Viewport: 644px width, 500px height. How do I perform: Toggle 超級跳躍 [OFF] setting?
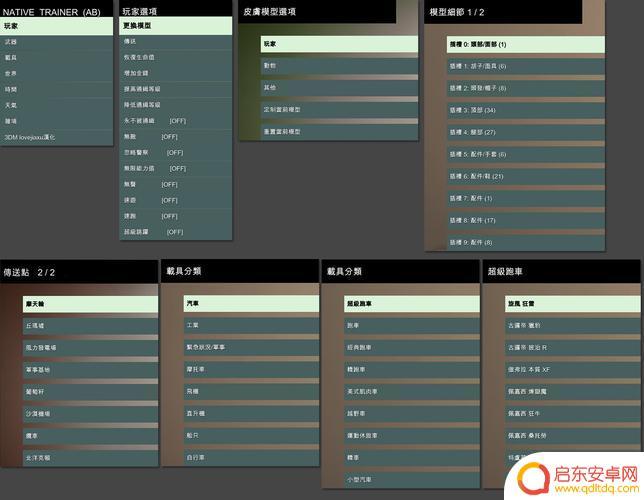[176, 232]
